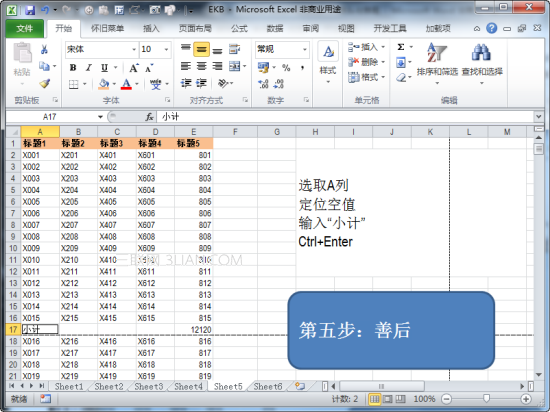Screen dimensions: 550x412
Task: Toggle middle vertical alignment
Action: pos(201,49)
